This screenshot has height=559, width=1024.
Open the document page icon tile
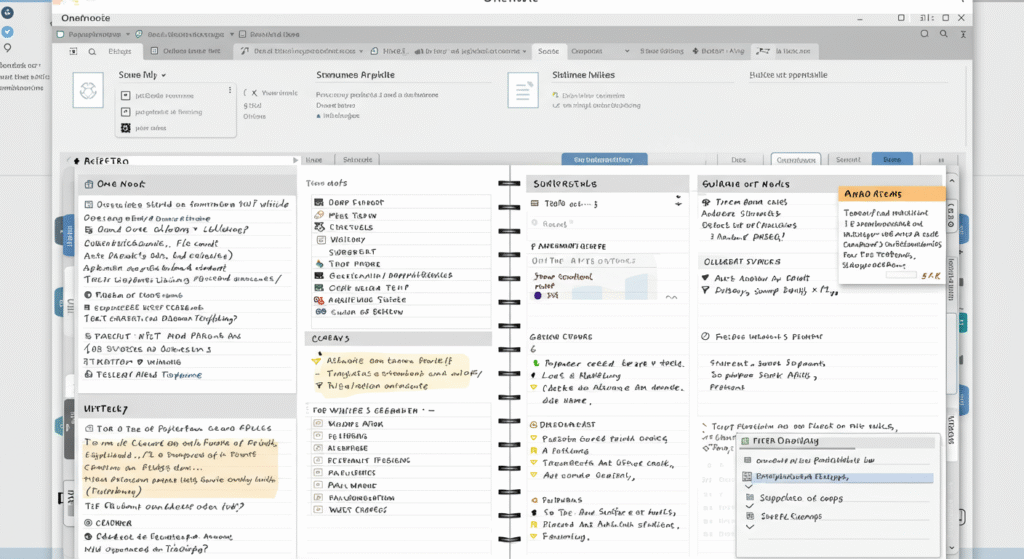[x=524, y=89]
